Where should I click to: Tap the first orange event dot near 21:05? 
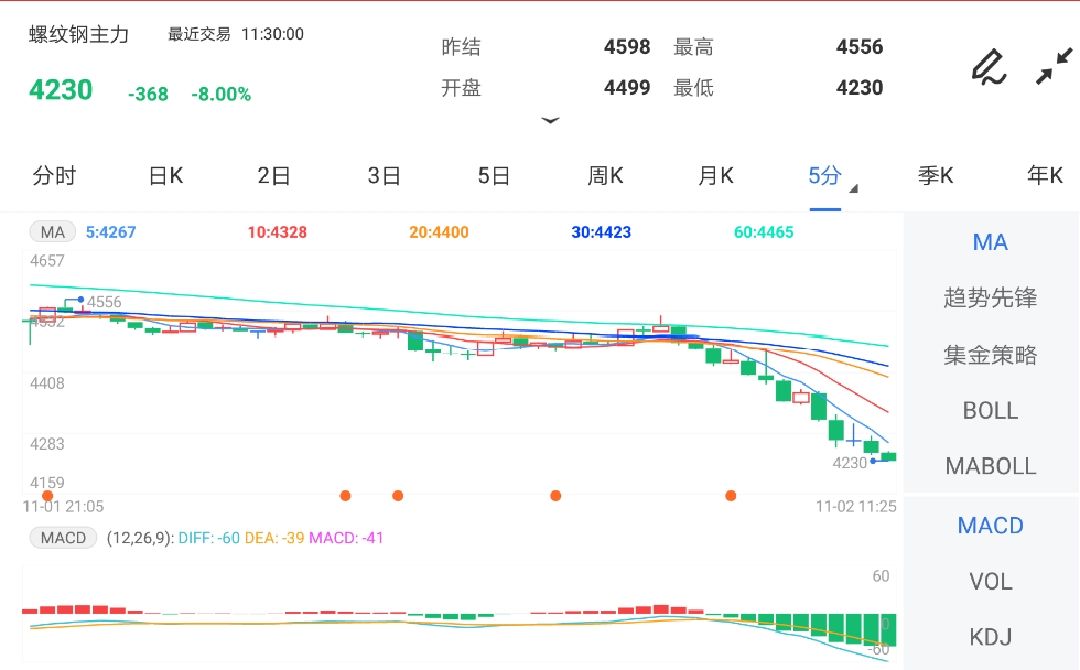tap(48, 495)
